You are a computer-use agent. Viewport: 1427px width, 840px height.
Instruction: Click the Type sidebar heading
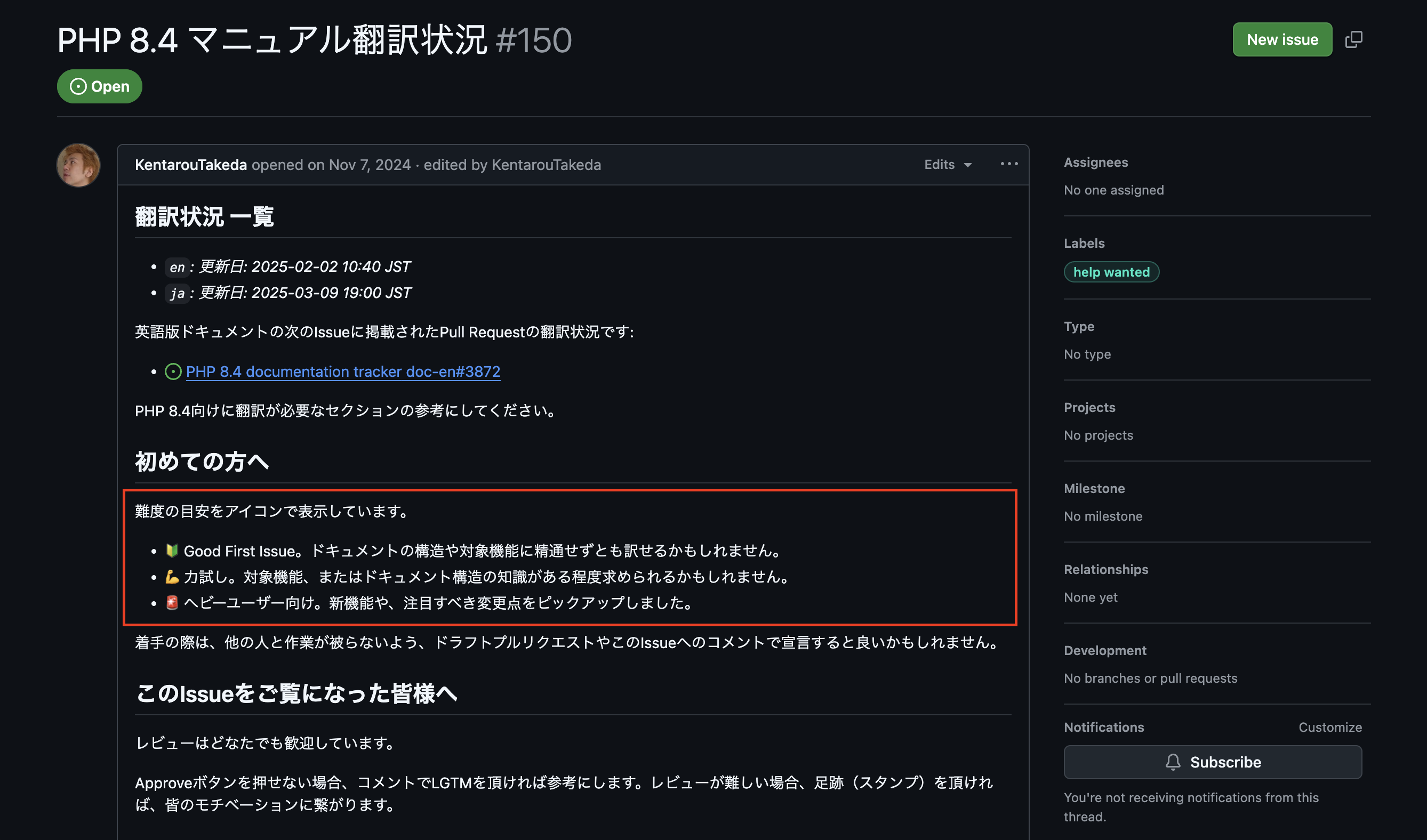(1079, 327)
